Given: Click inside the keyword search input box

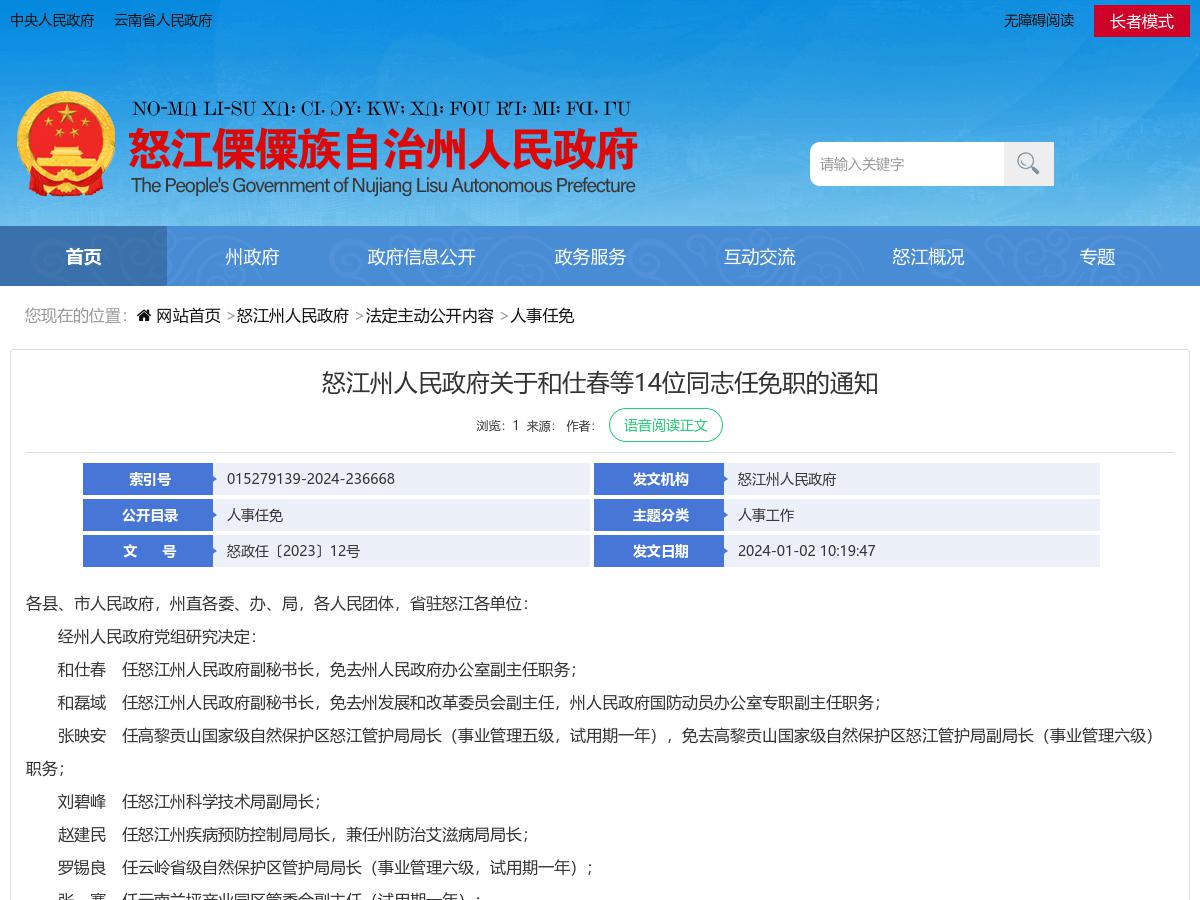Looking at the screenshot, I should (x=905, y=163).
